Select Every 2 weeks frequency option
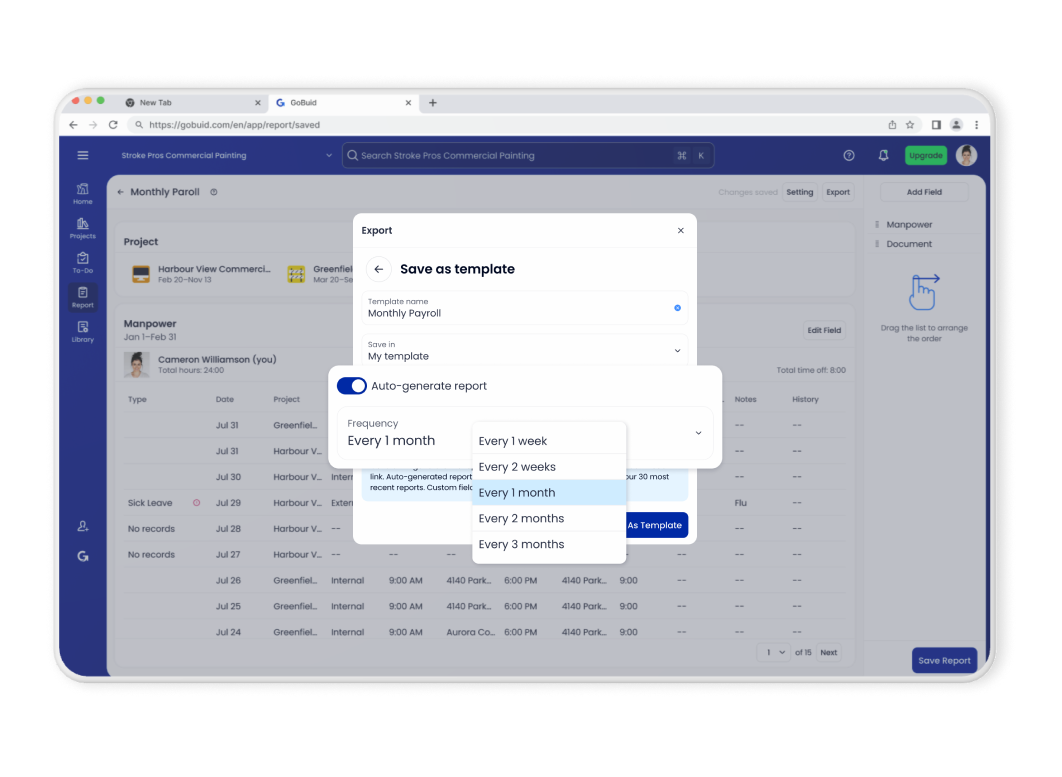The height and width of the screenshot is (777, 1062). (516, 467)
